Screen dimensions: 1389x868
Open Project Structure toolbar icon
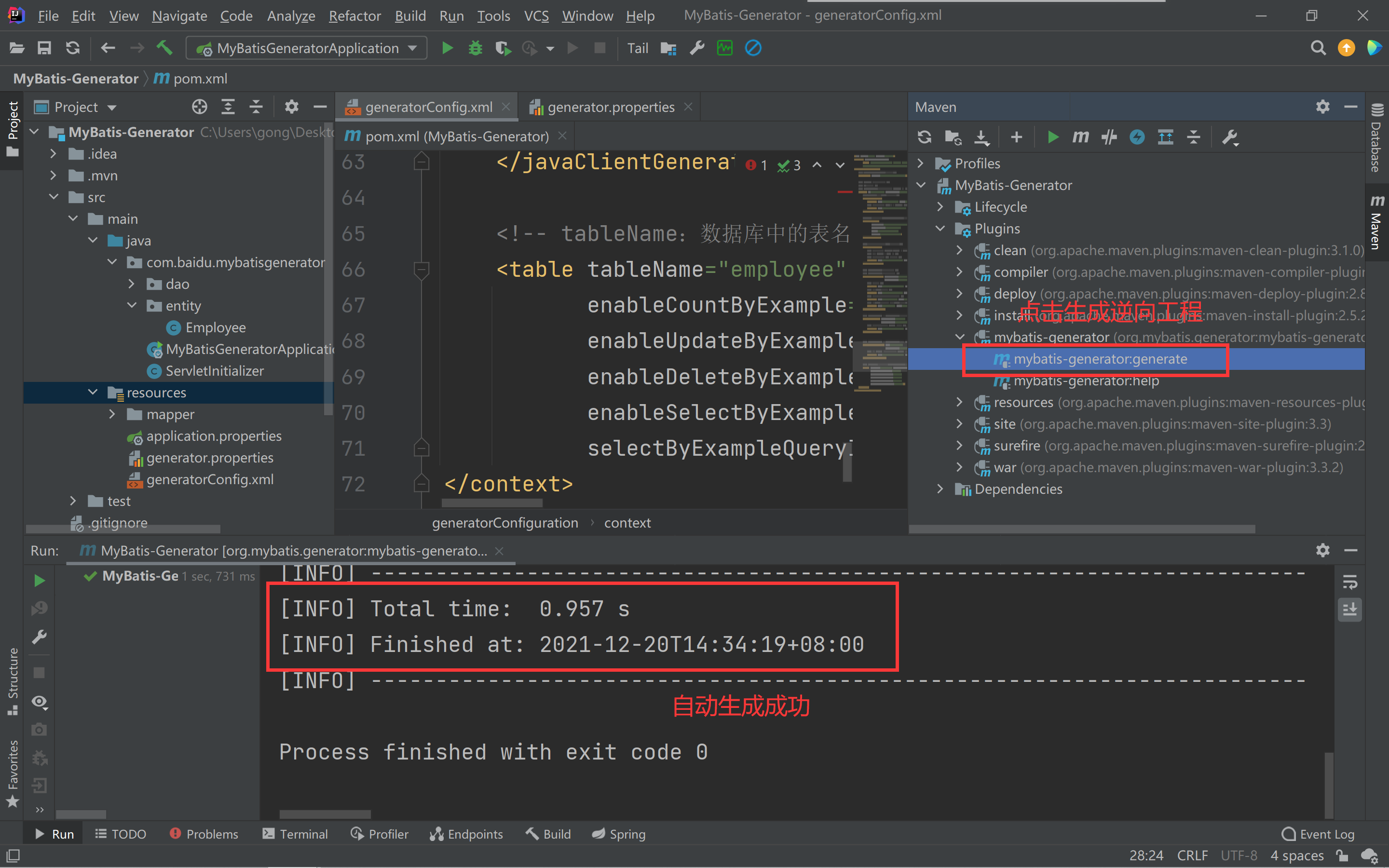click(668, 48)
